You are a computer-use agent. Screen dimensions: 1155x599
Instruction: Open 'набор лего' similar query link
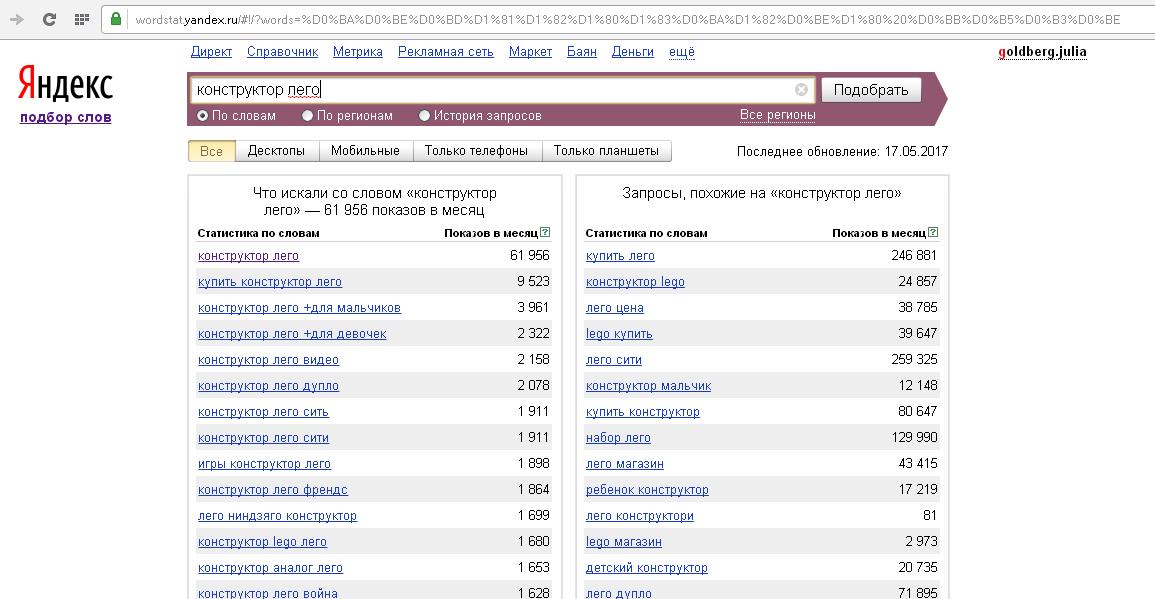[618, 438]
